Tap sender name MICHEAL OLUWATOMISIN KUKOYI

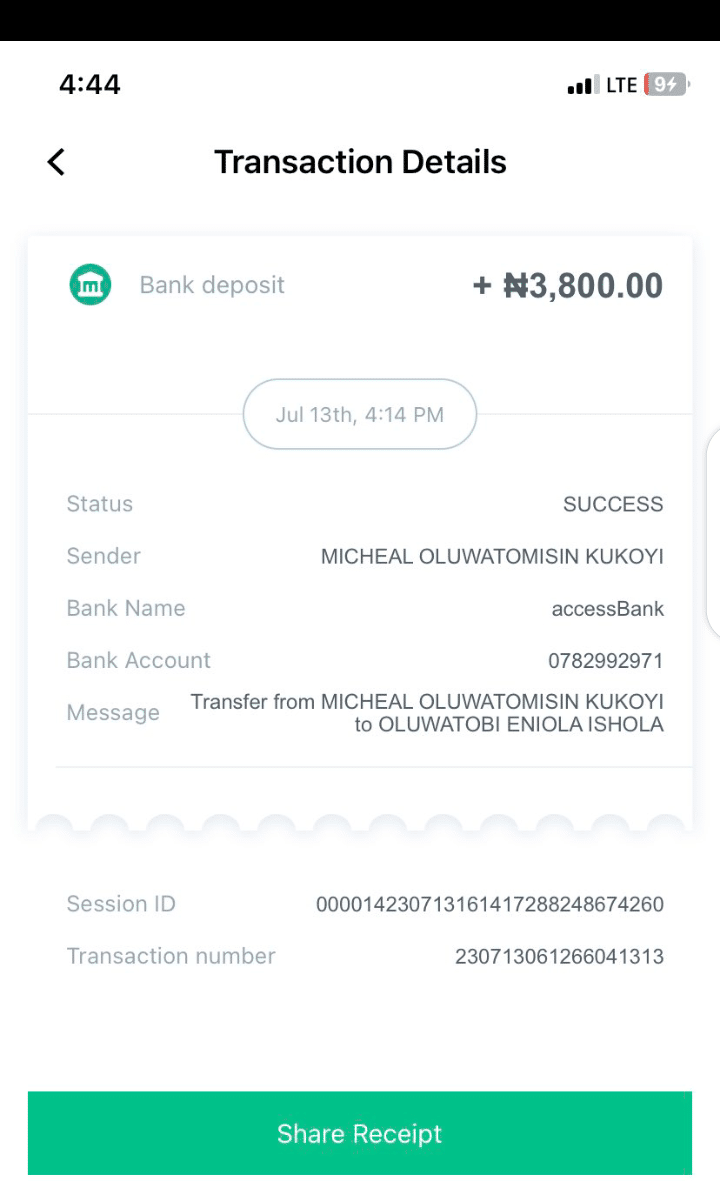coord(491,557)
